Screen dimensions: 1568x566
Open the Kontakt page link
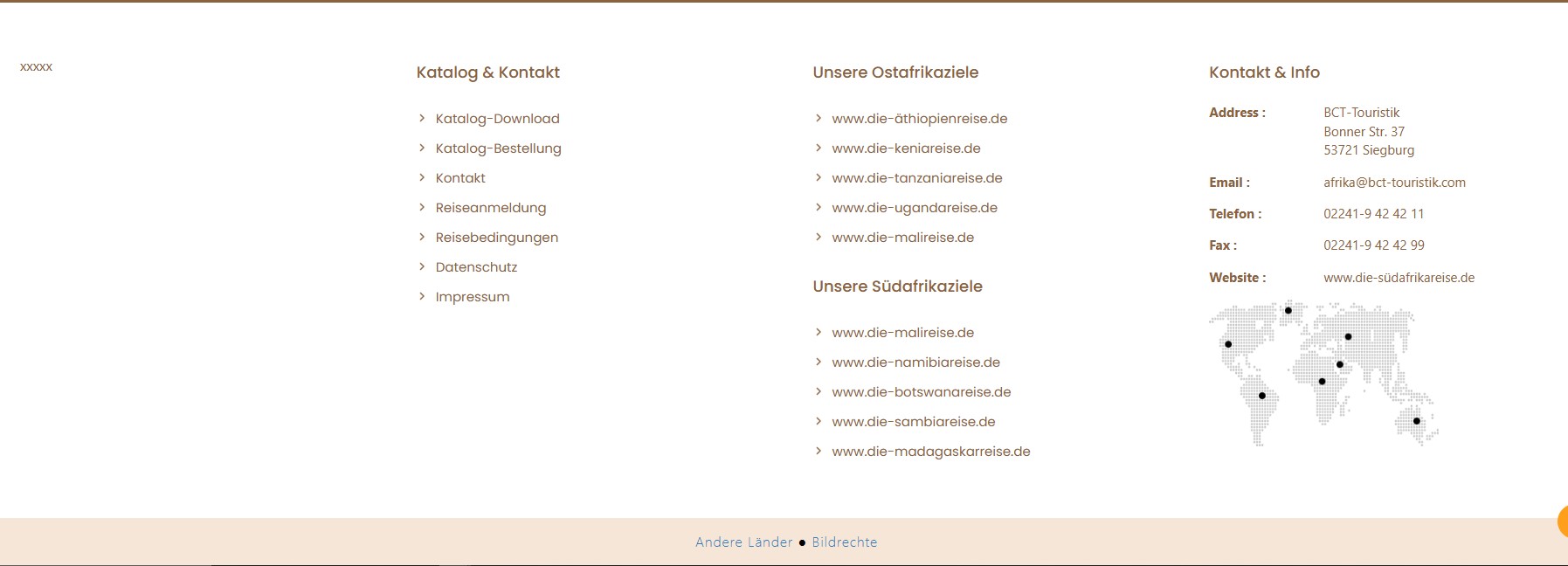[460, 178]
